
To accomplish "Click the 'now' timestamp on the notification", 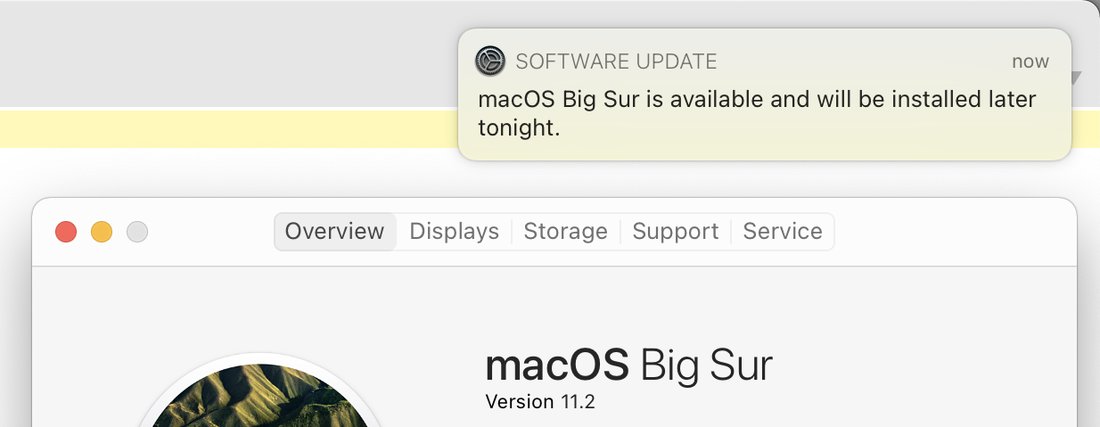I will (x=1030, y=62).
